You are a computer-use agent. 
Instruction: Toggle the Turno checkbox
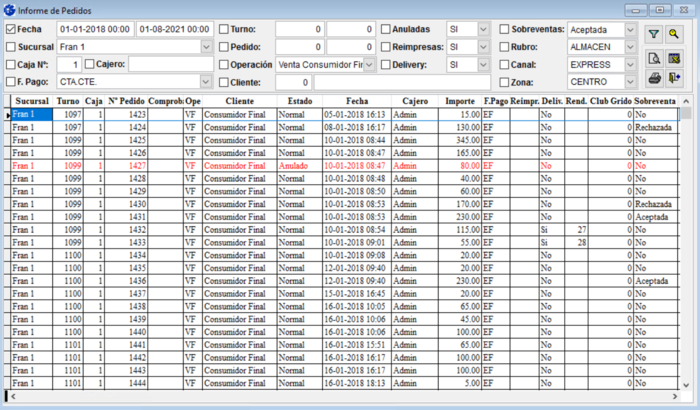(224, 29)
